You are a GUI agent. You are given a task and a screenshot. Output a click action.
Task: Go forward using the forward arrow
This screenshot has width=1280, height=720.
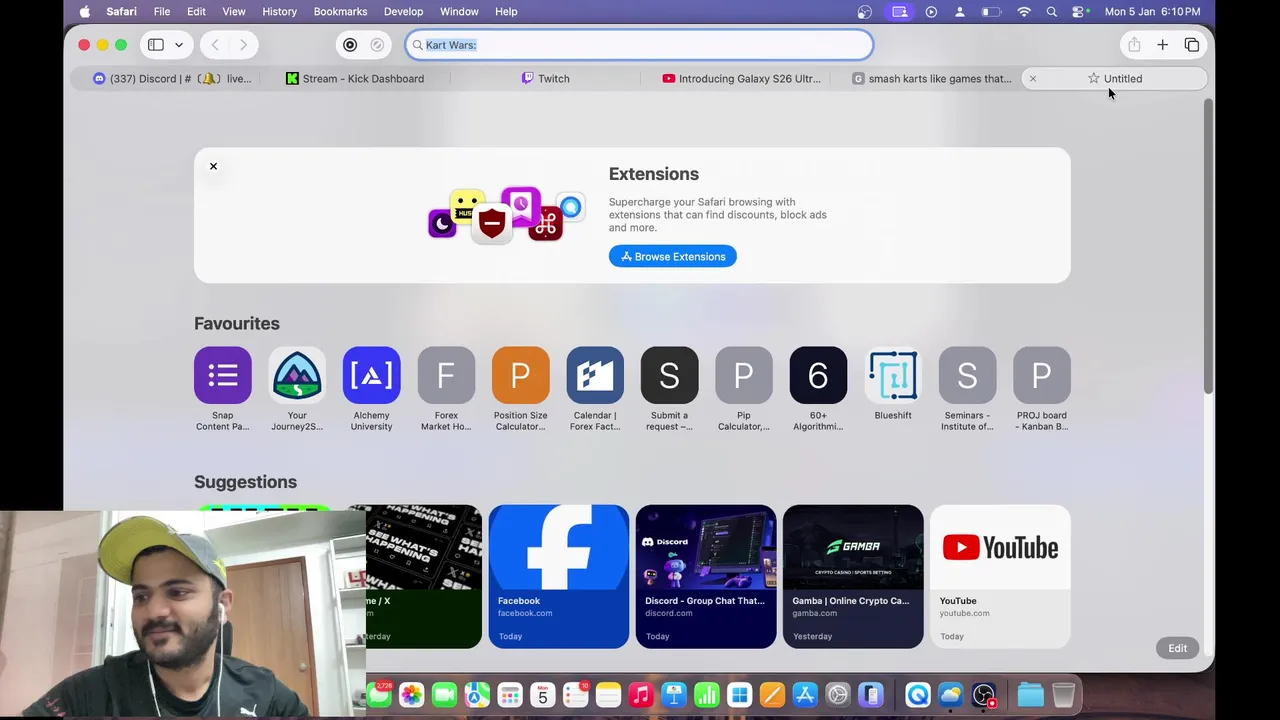[243, 45]
